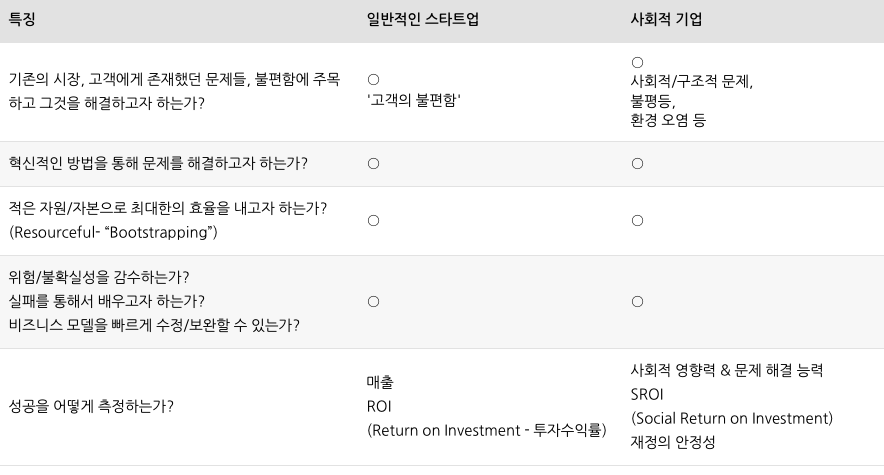Viewport: 884px width, 475px height.
Task: Click the 재정의 안정성 text
Action: [673, 442]
